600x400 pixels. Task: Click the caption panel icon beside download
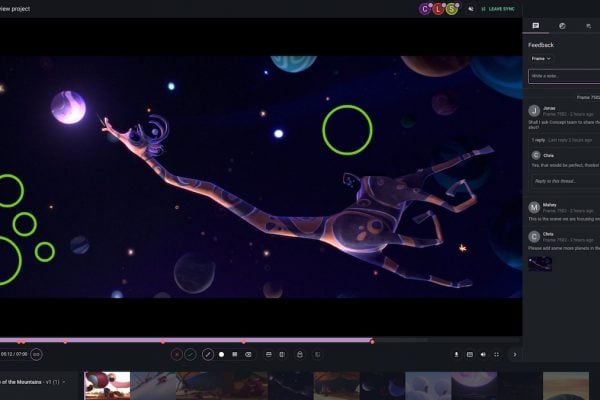click(470, 354)
